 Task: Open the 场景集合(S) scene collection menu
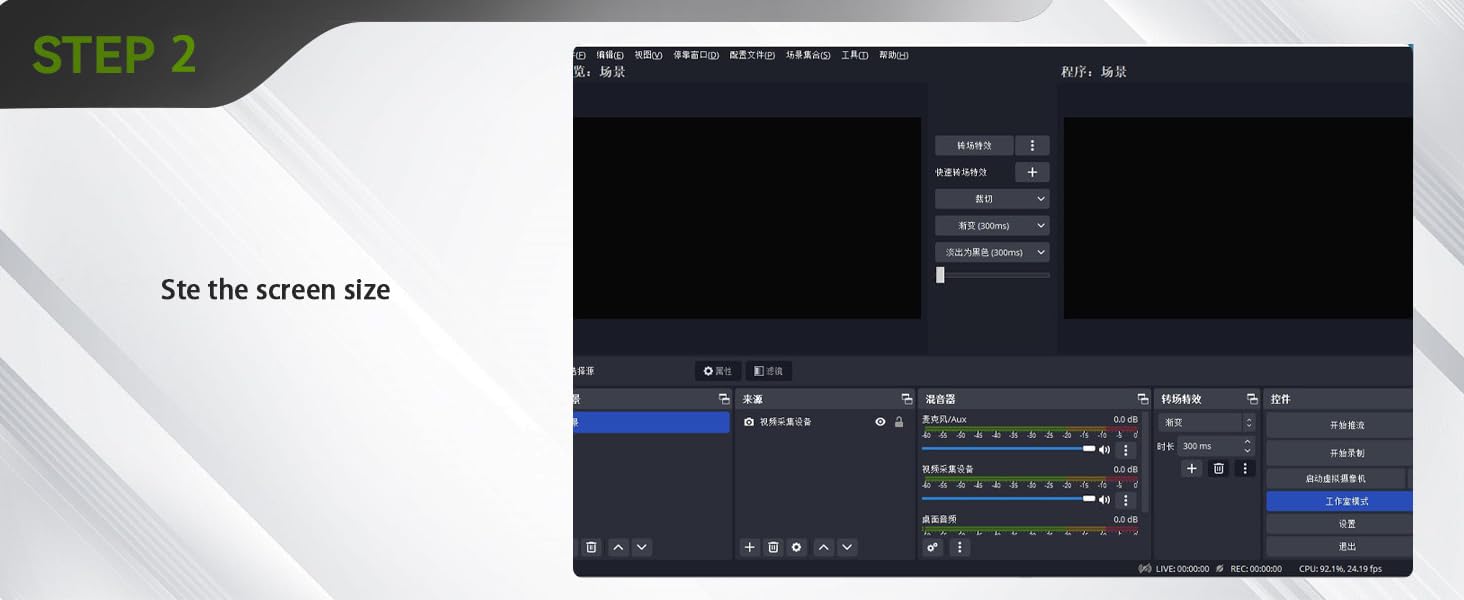click(x=808, y=55)
